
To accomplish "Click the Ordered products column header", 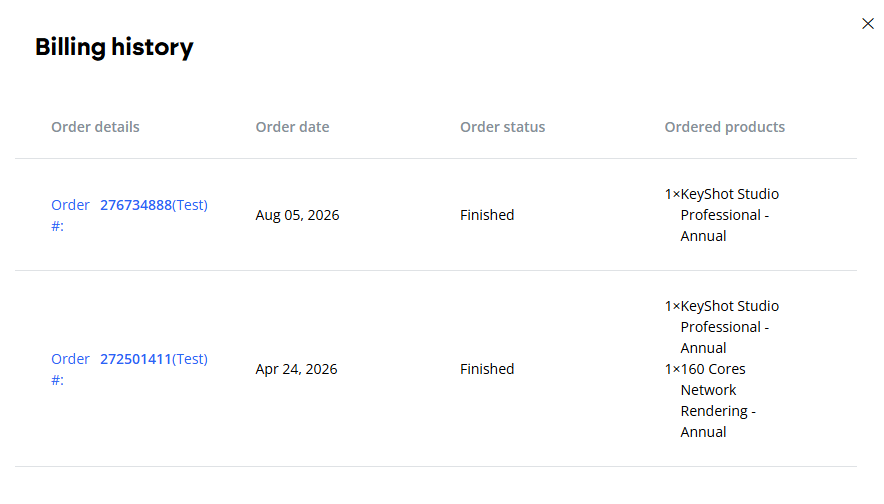I will (724, 127).
